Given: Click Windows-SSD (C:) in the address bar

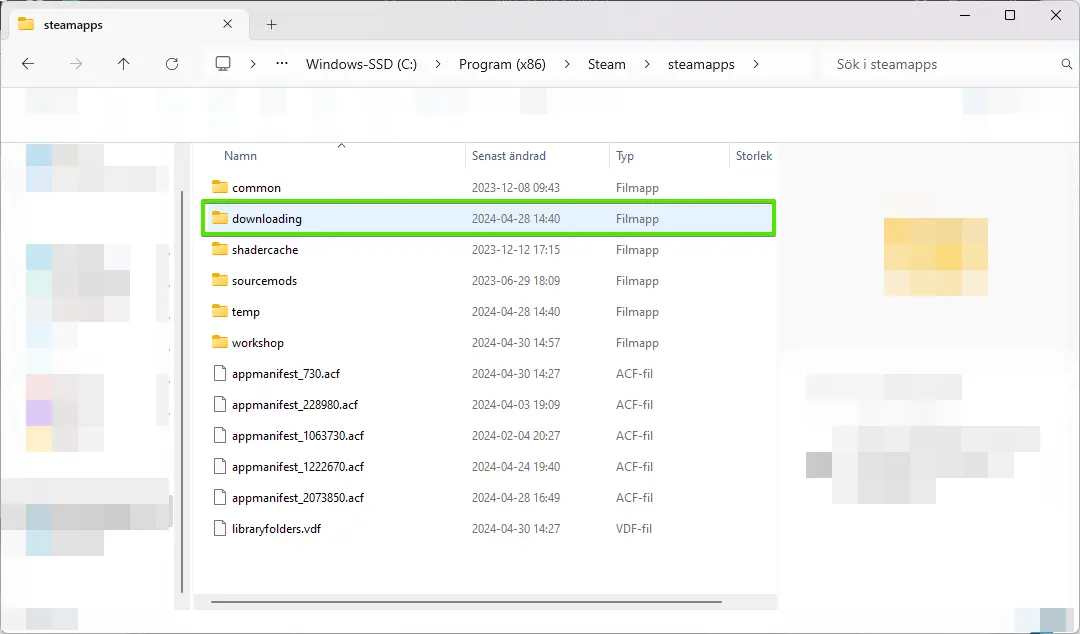Looking at the screenshot, I should (362, 64).
